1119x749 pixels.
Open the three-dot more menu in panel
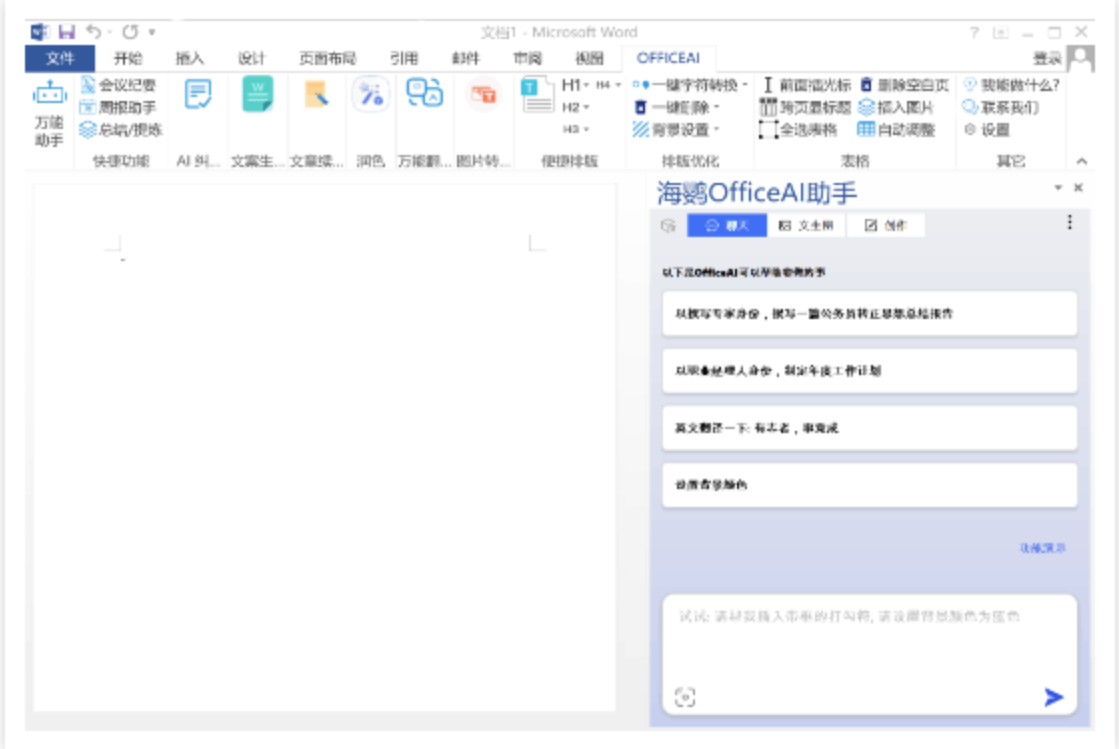(1069, 223)
